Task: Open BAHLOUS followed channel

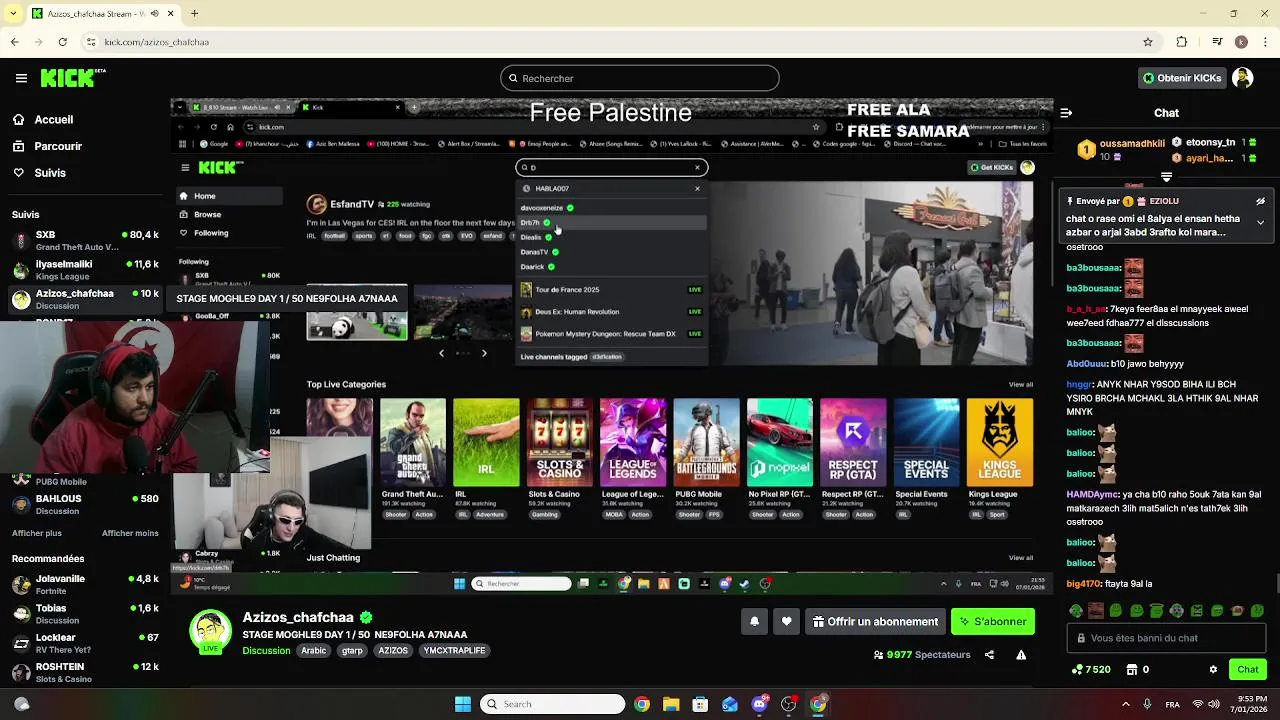Action: pos(85,504)
